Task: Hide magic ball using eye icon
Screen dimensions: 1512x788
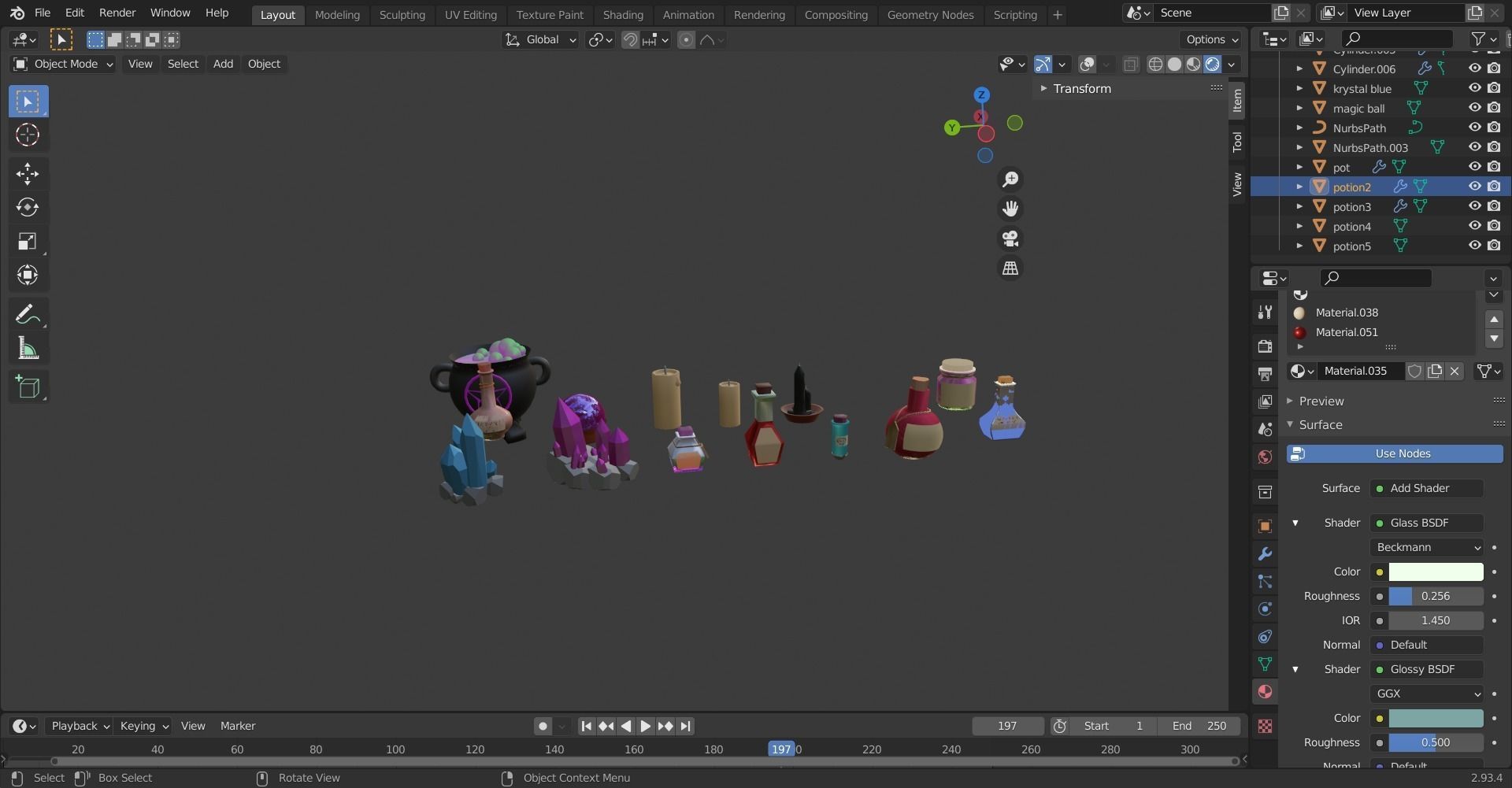Action: [x=1474, y=108]
